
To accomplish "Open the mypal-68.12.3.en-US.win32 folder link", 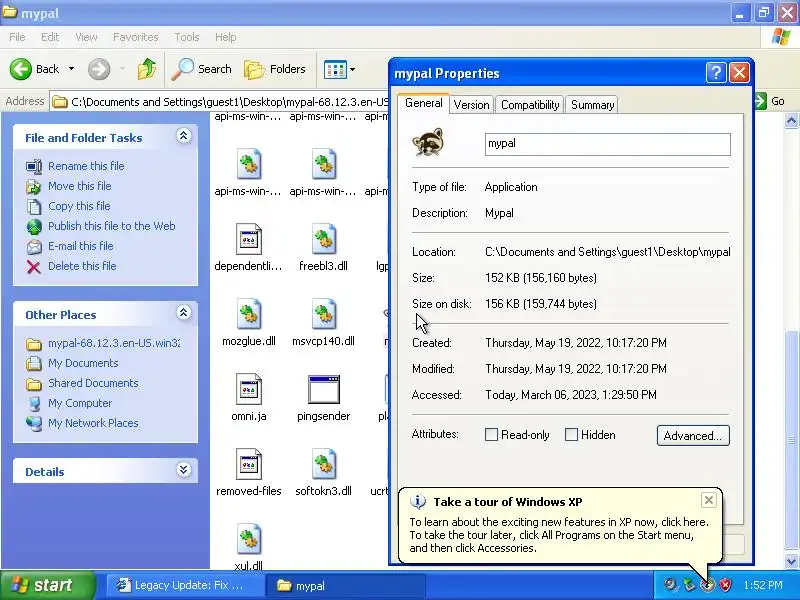I will tap(114, 343).
